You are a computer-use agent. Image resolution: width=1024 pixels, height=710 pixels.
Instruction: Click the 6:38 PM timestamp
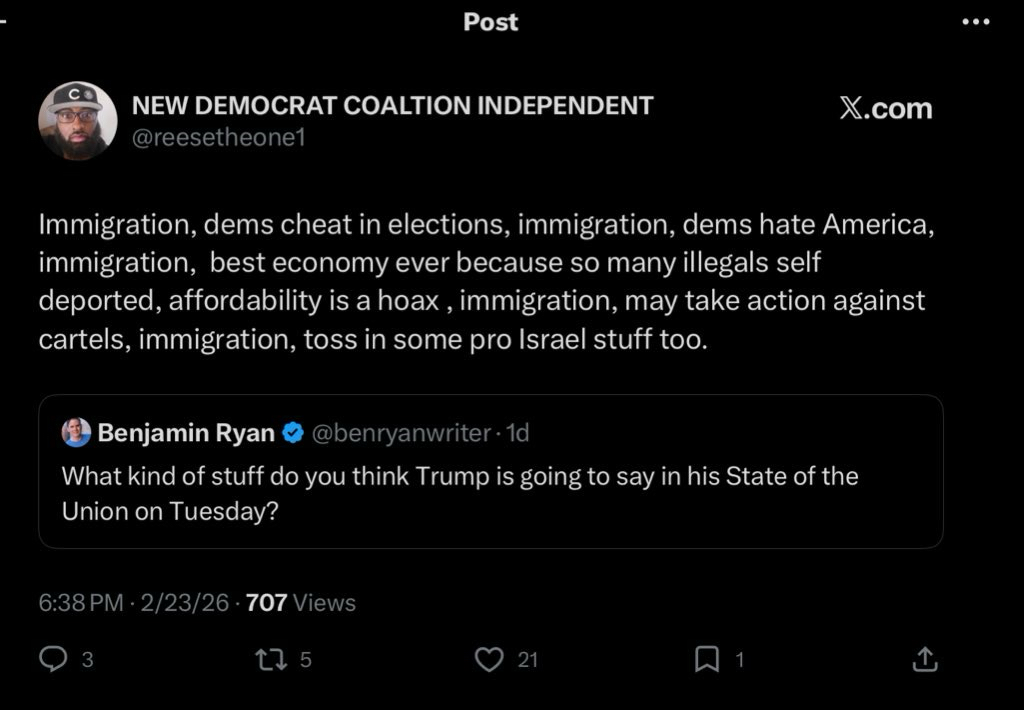click(x=80, y=602)
